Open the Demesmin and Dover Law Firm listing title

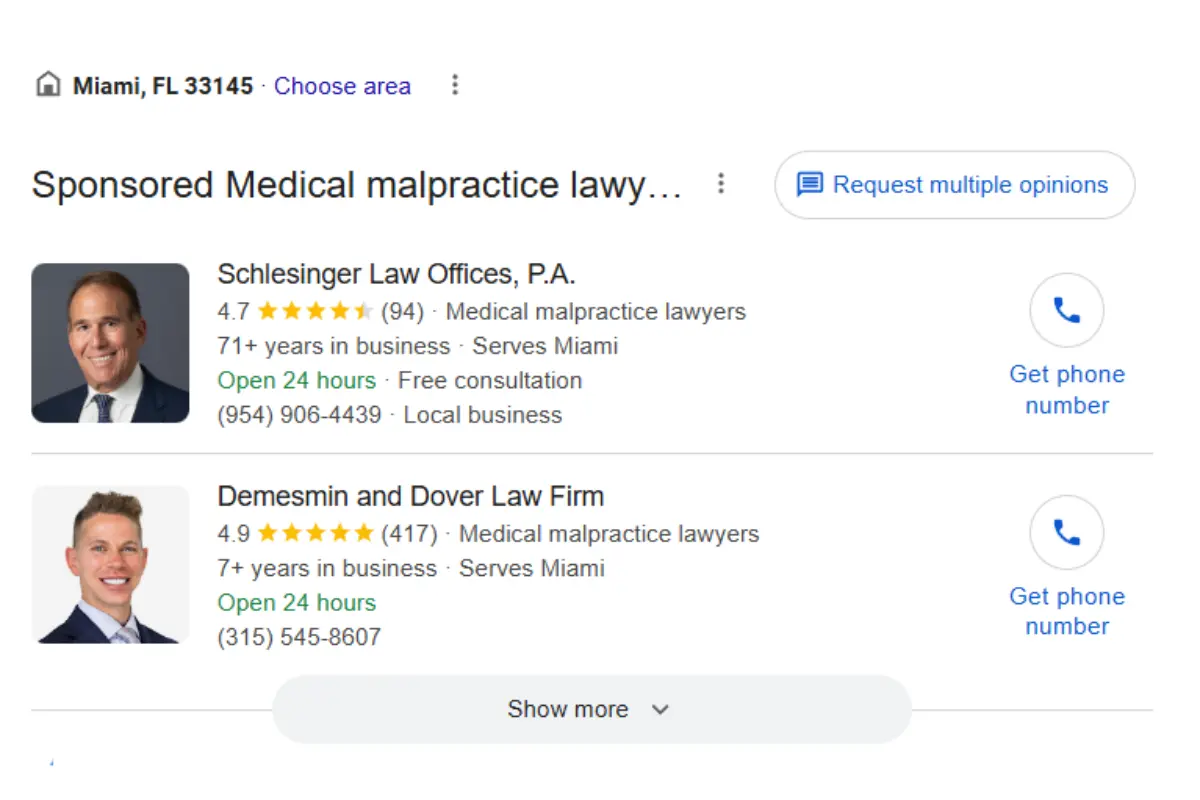click(x=410, y=496)
